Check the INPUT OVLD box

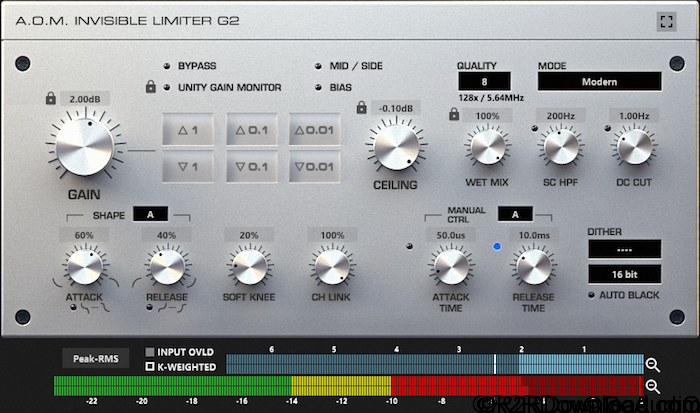(150, 352)
